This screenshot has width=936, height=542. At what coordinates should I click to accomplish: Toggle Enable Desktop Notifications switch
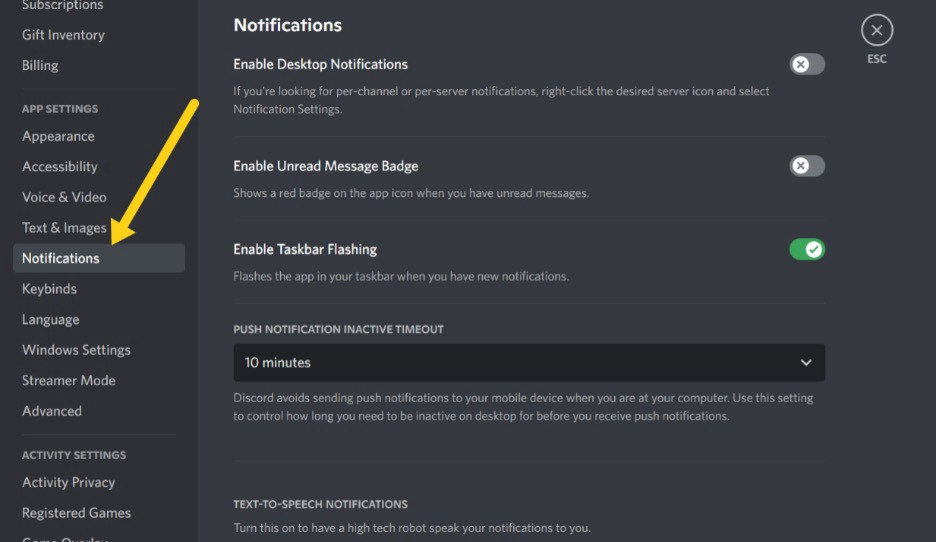click(807, 65)
